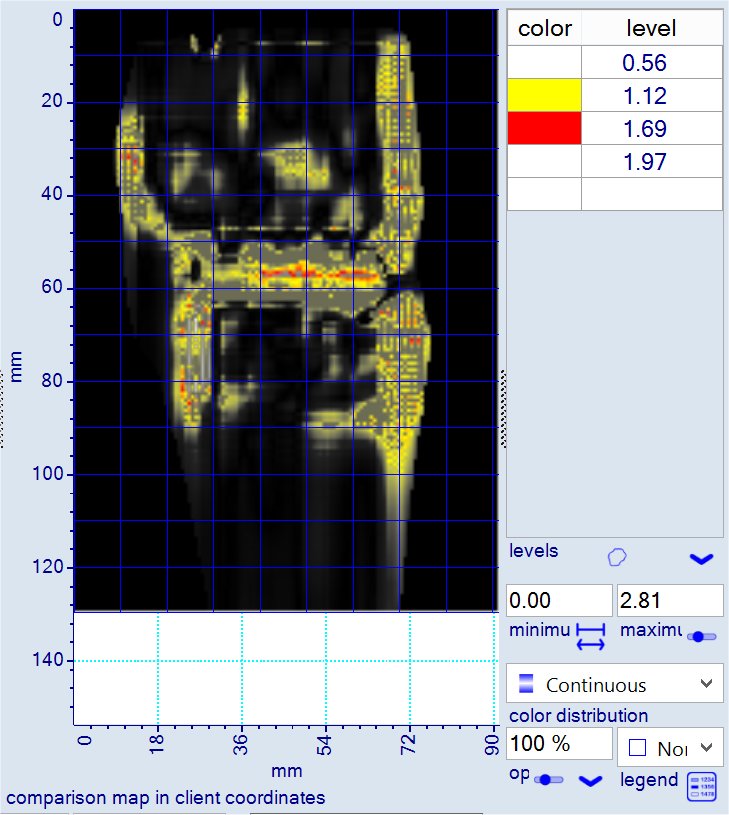
Task: Click the level value 1.97
Action: [651, 162]
